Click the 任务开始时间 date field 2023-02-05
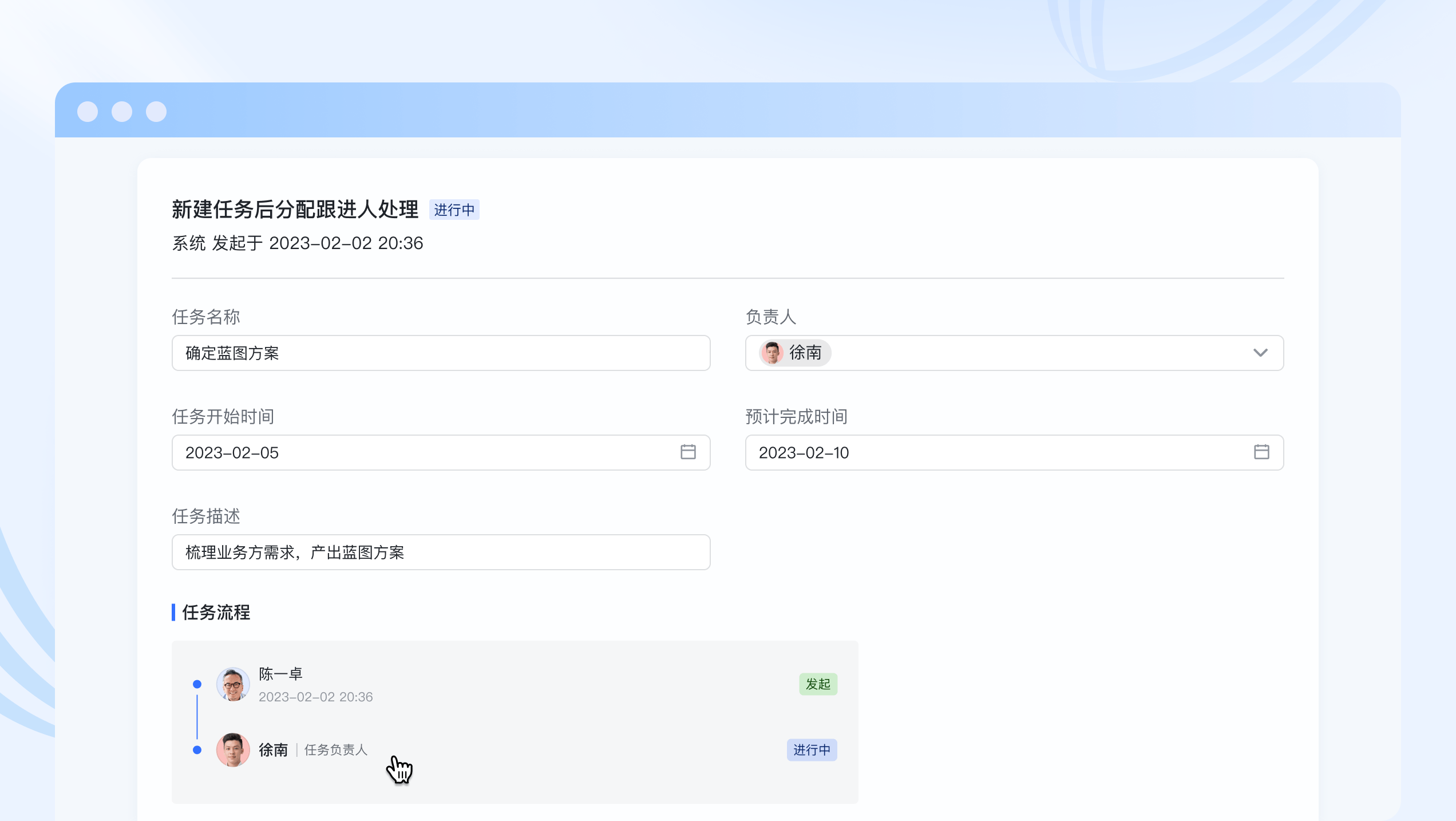This screenshot has width=1456, height=821. 441,452
